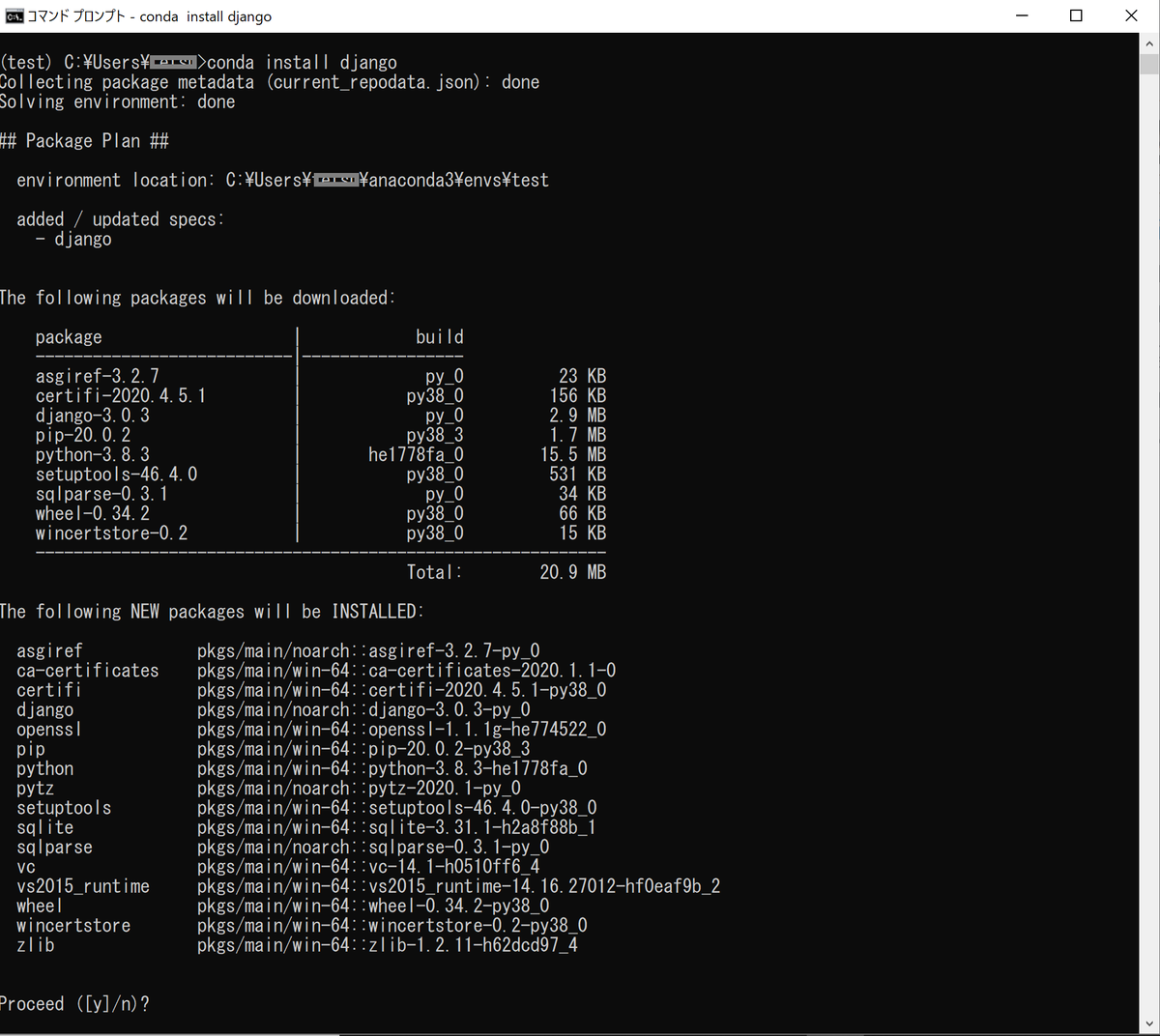Click the 'wincertstore-0.2' download row
The height and width of the screenshot is (1036, 1160).
(x=321, y=533)
